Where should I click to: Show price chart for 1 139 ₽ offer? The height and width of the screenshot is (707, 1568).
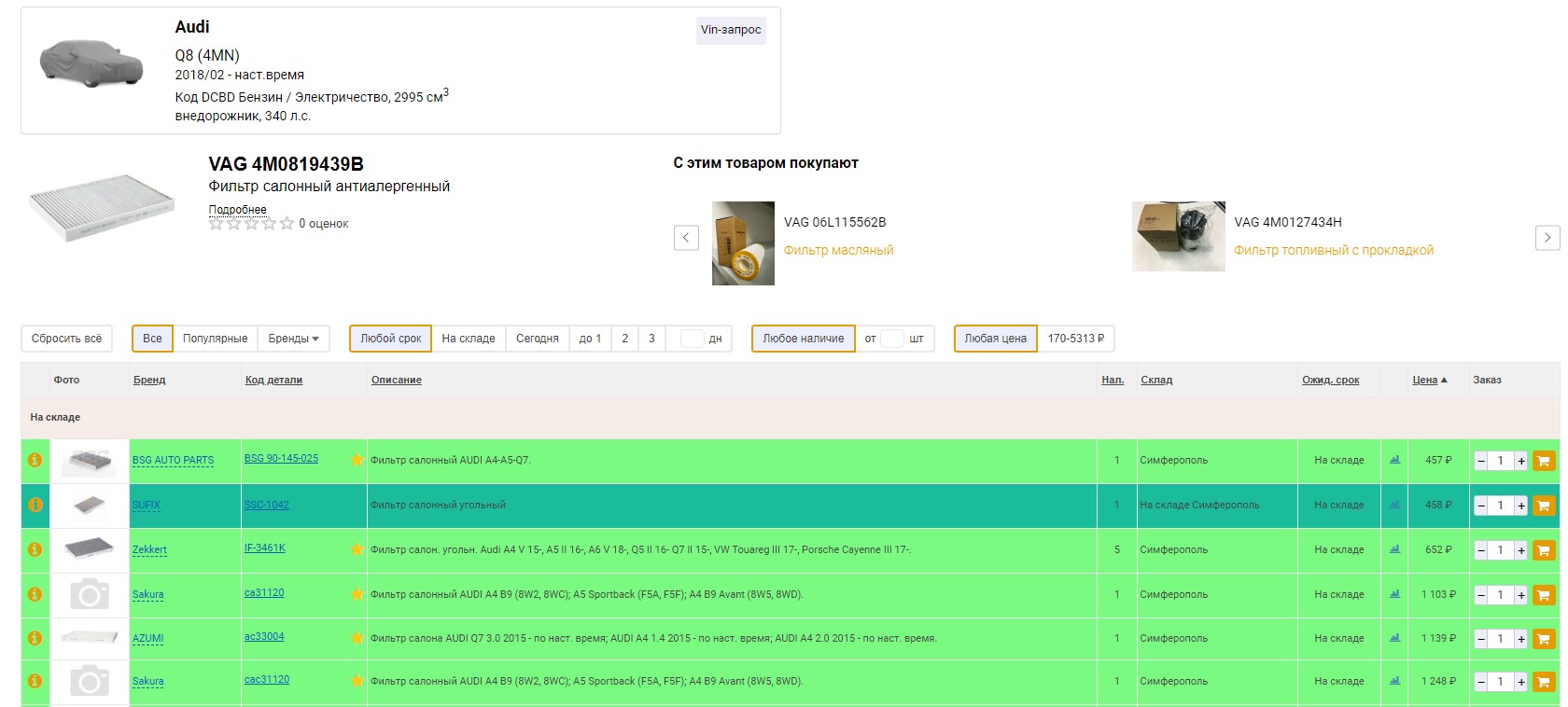[x=1394, y=637]
